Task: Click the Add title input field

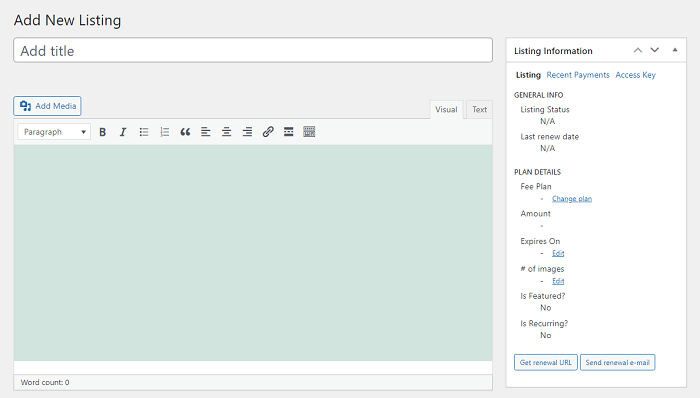Action: [253, 50]
